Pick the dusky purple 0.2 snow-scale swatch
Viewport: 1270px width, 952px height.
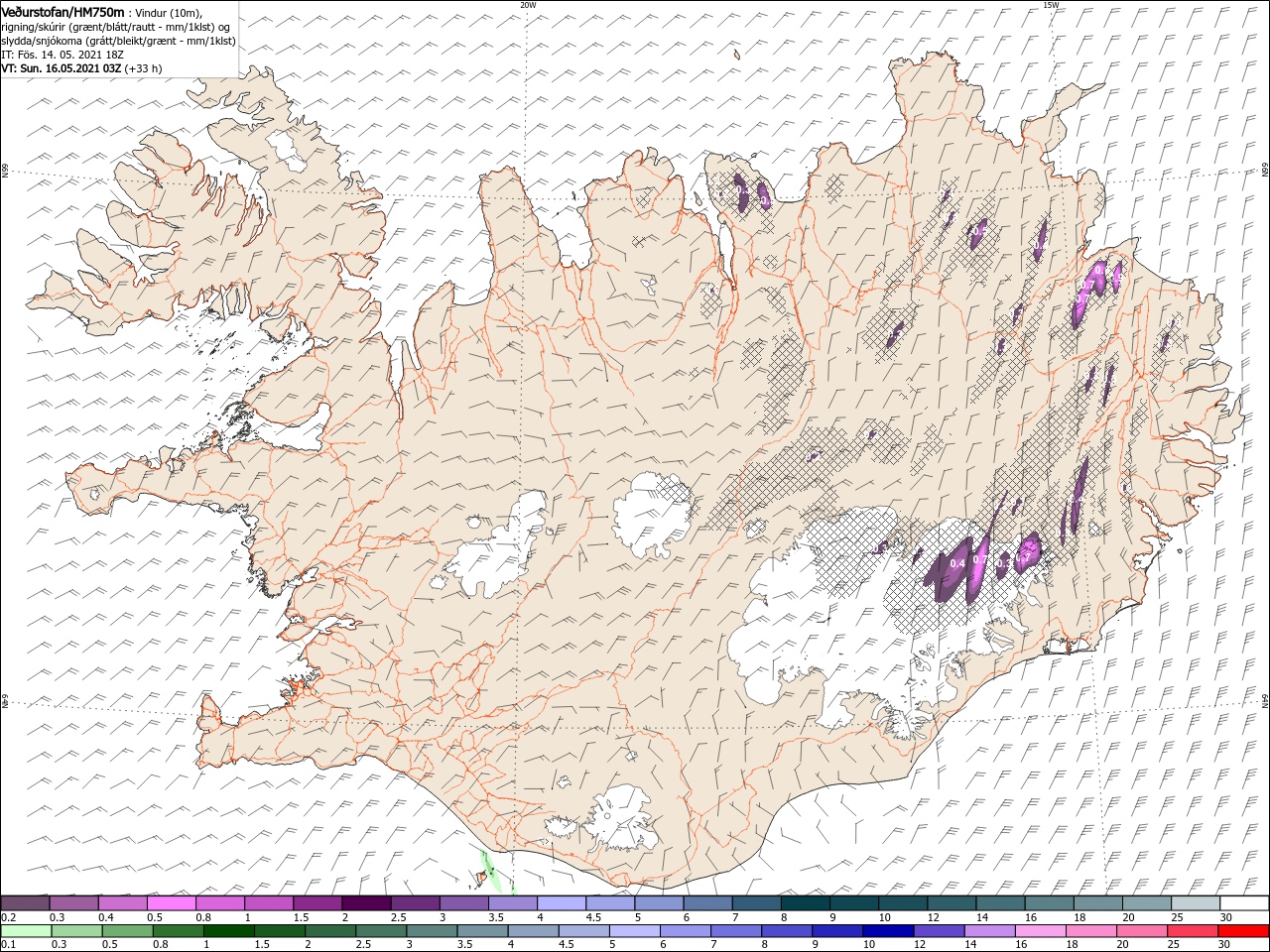pyautogui.click(x=25, y=903)
